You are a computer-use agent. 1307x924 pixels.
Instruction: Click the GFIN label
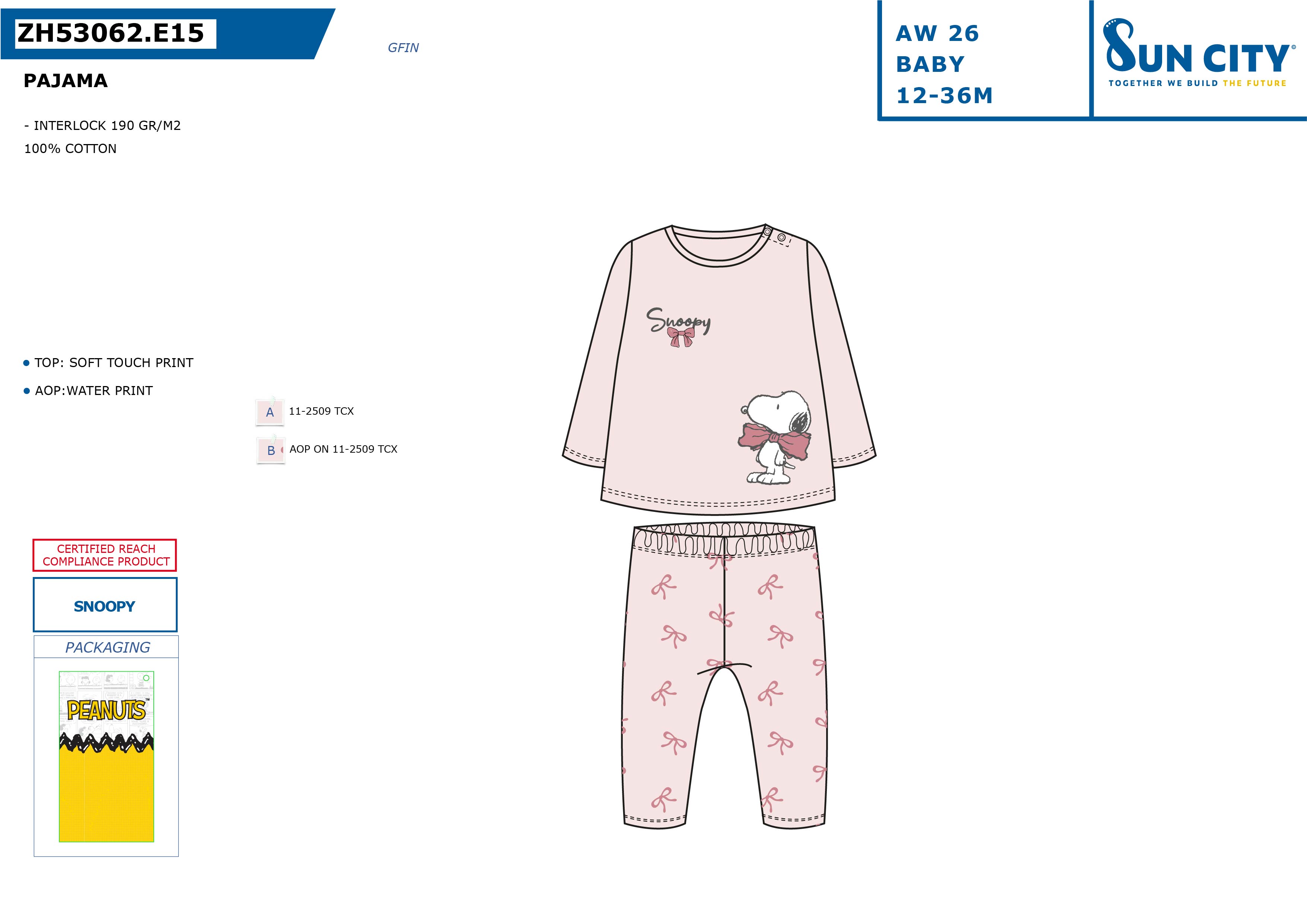(x=403, y=48)
